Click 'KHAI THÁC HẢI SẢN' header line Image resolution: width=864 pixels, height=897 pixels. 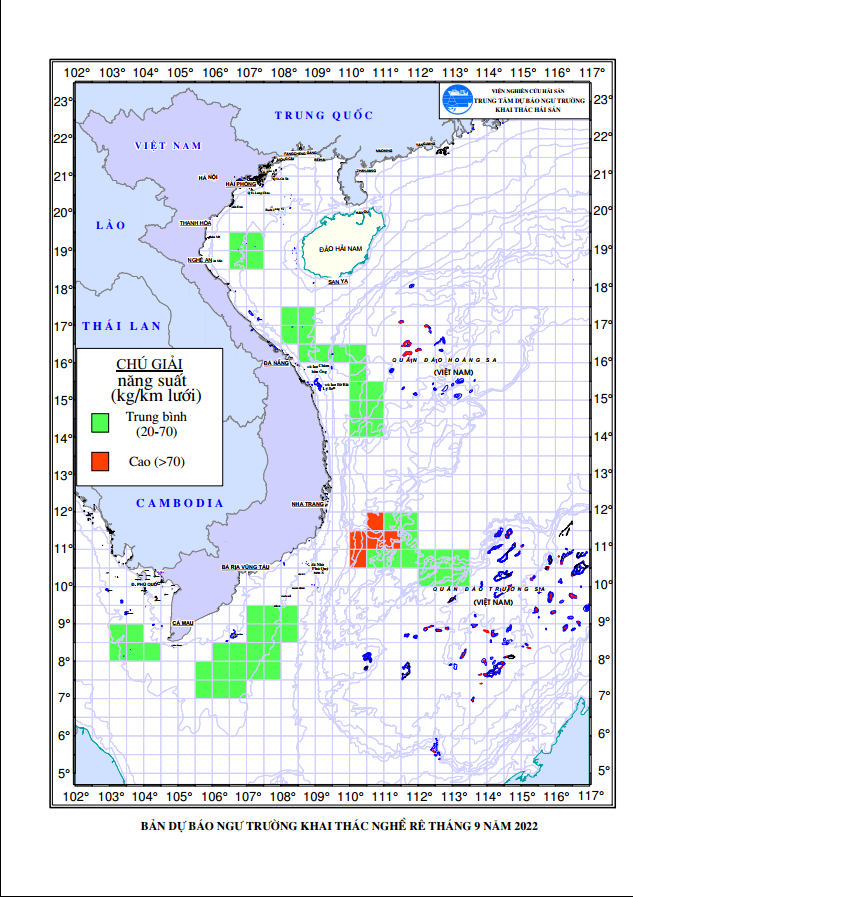528,109
